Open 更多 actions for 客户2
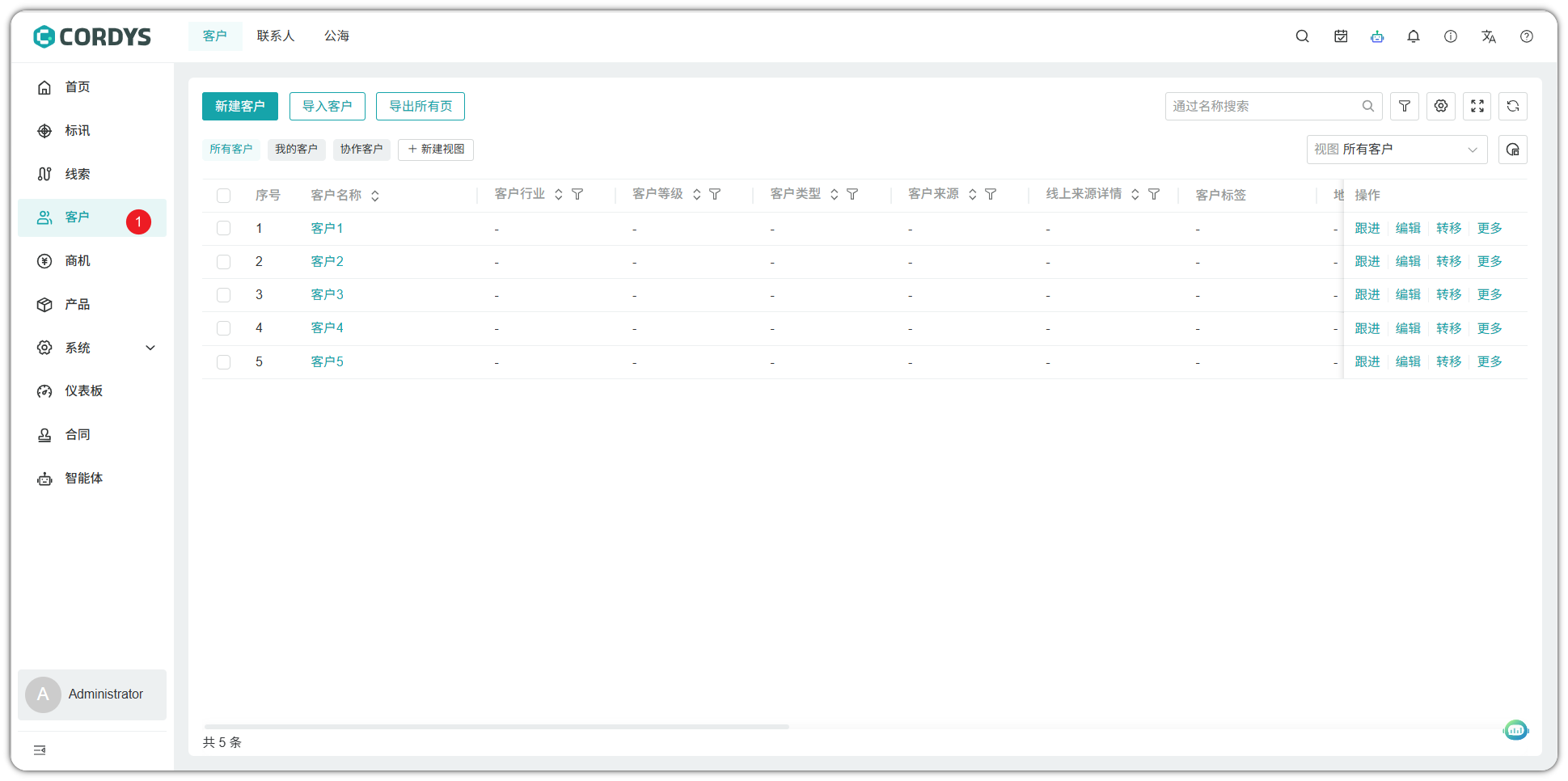1568x781 pixels. tap(1489, 262)
